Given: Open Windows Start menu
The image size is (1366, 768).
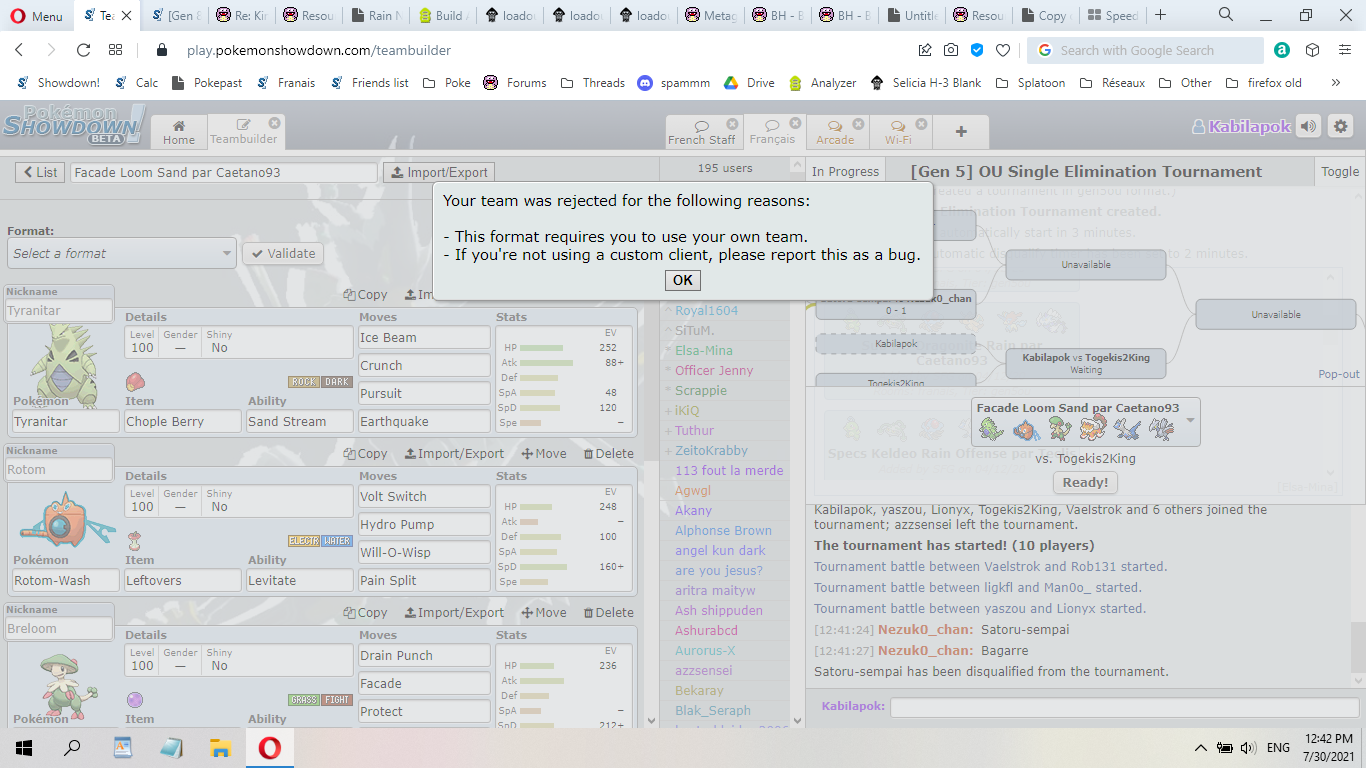Looking at the screenshot, I should click(24, 747).
